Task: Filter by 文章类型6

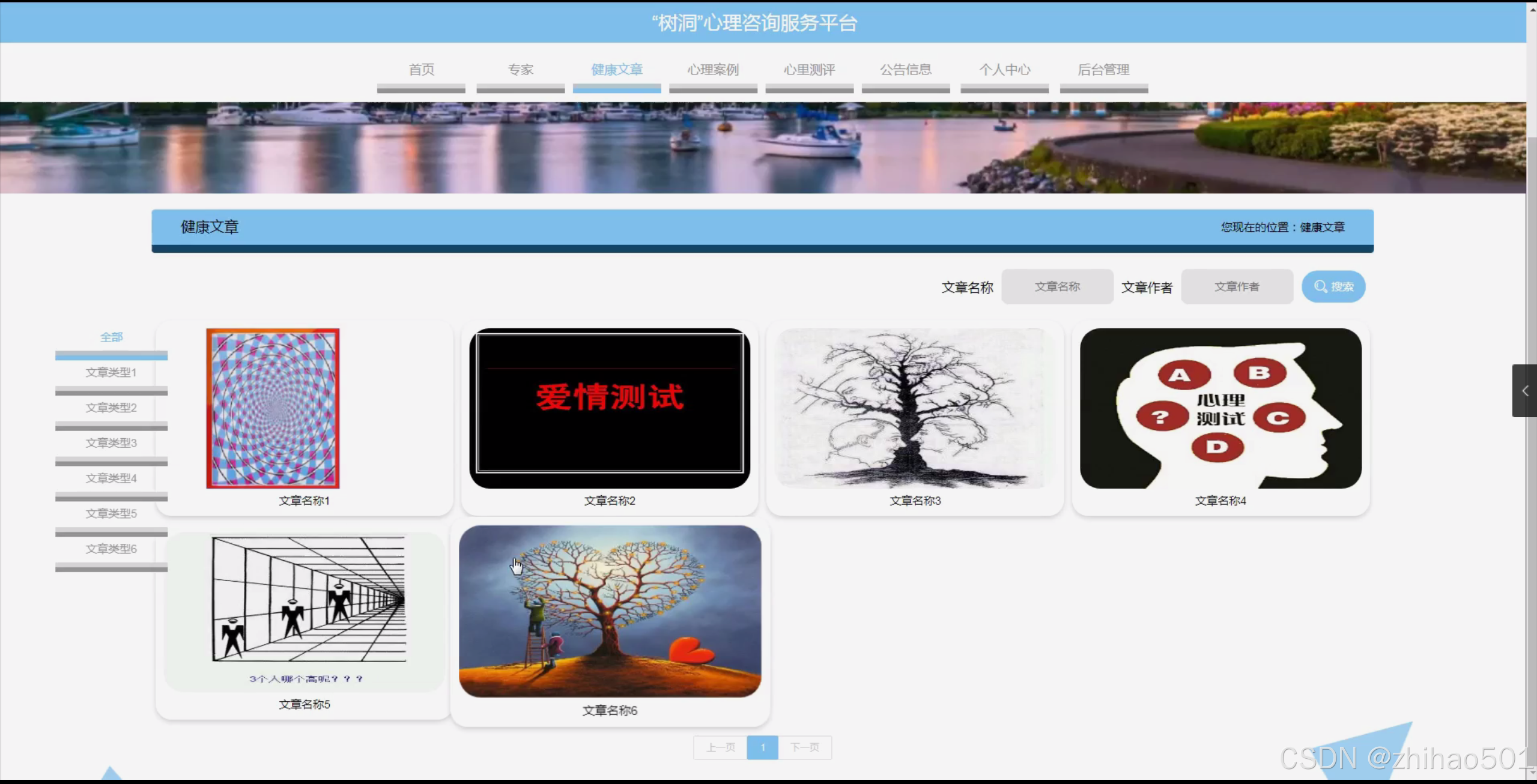Action: 111,549
